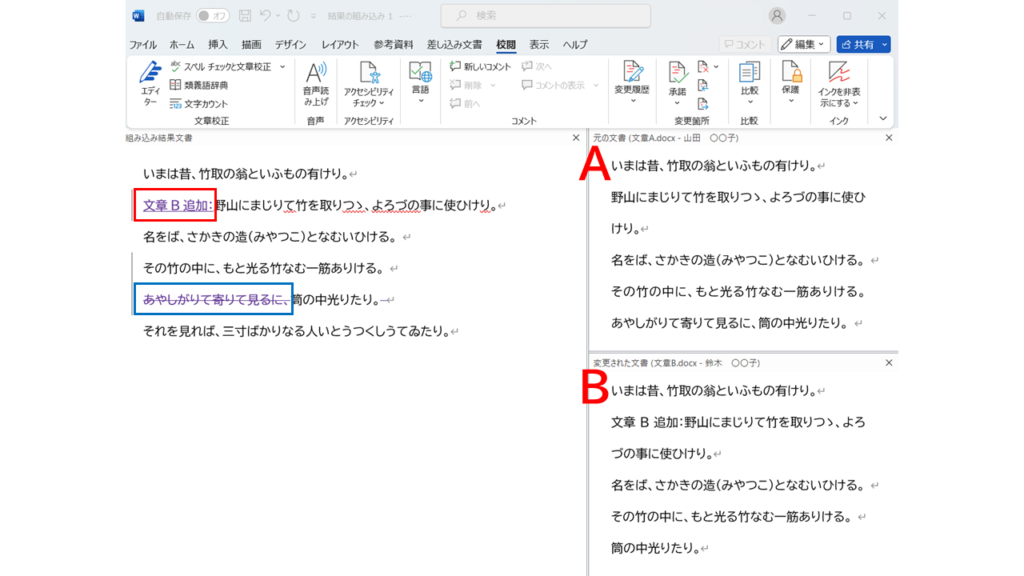Toggle AutoSave (自動保存) switch
The image size is (1024, 576).
coord(213,16)
